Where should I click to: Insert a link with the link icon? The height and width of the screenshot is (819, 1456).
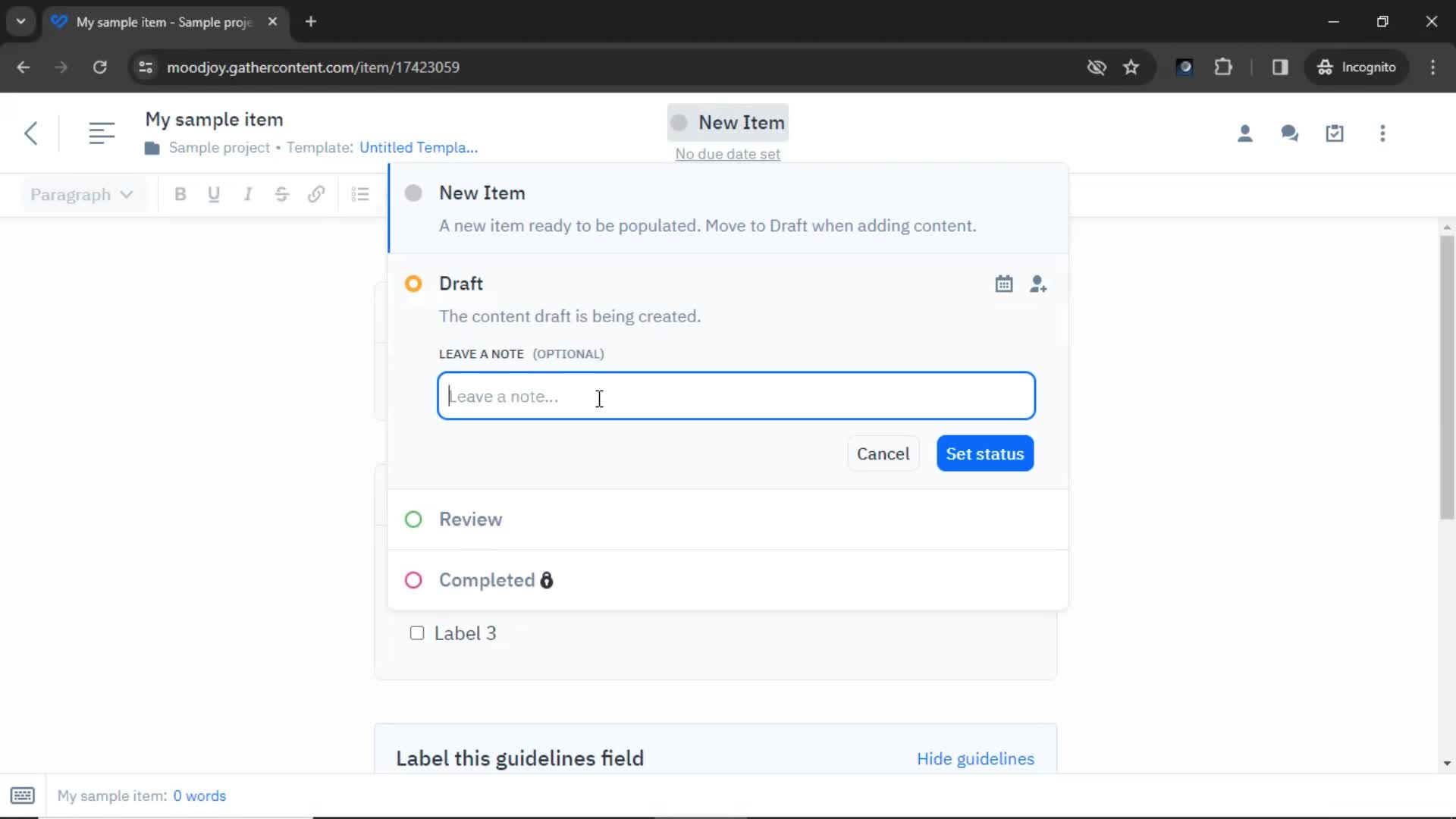(316, 194)
